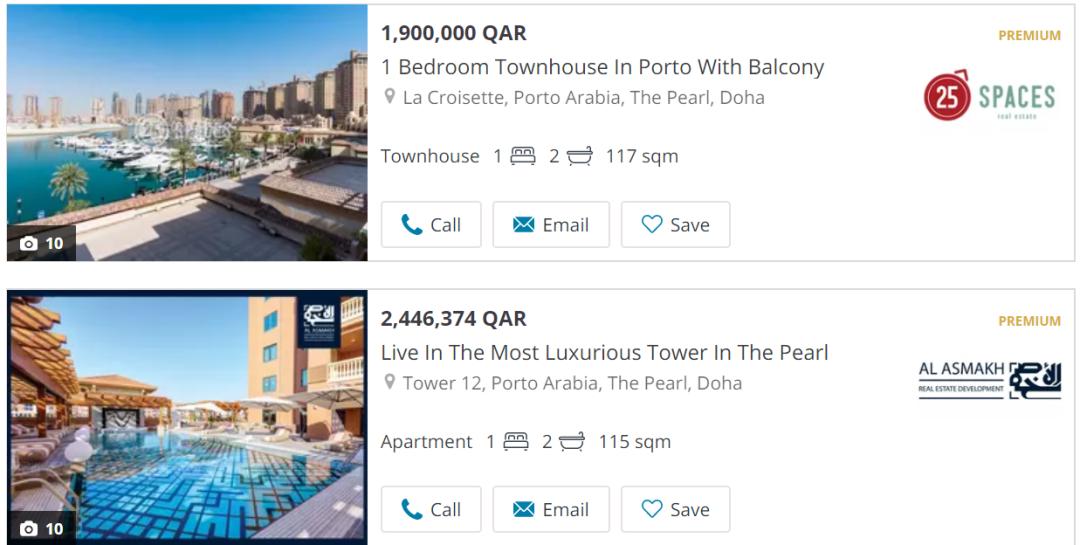Click location pin beside Tower 12 address
1080x545 pixels.
coord(390,382)
